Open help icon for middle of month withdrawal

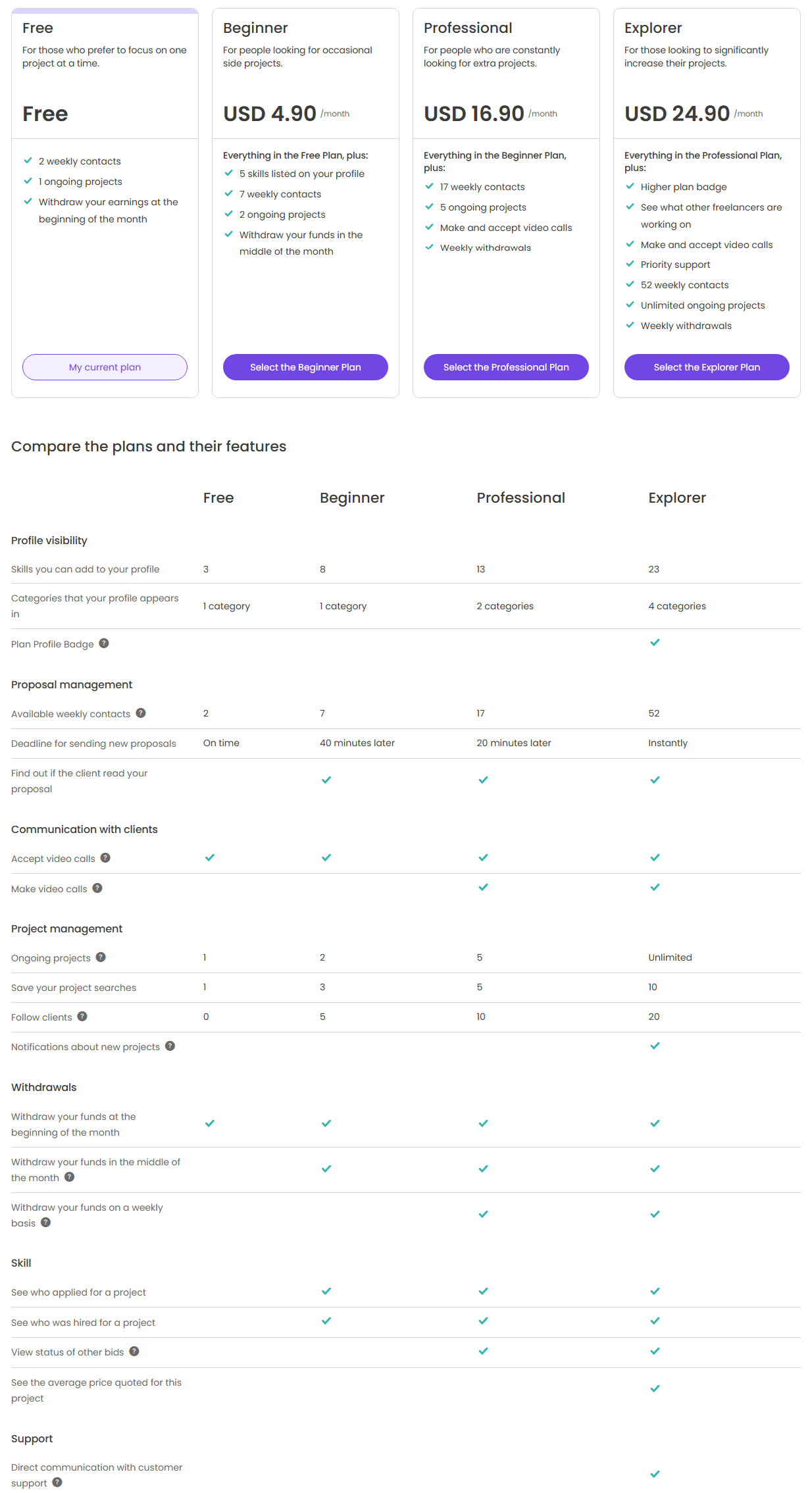click(69, 1177)
